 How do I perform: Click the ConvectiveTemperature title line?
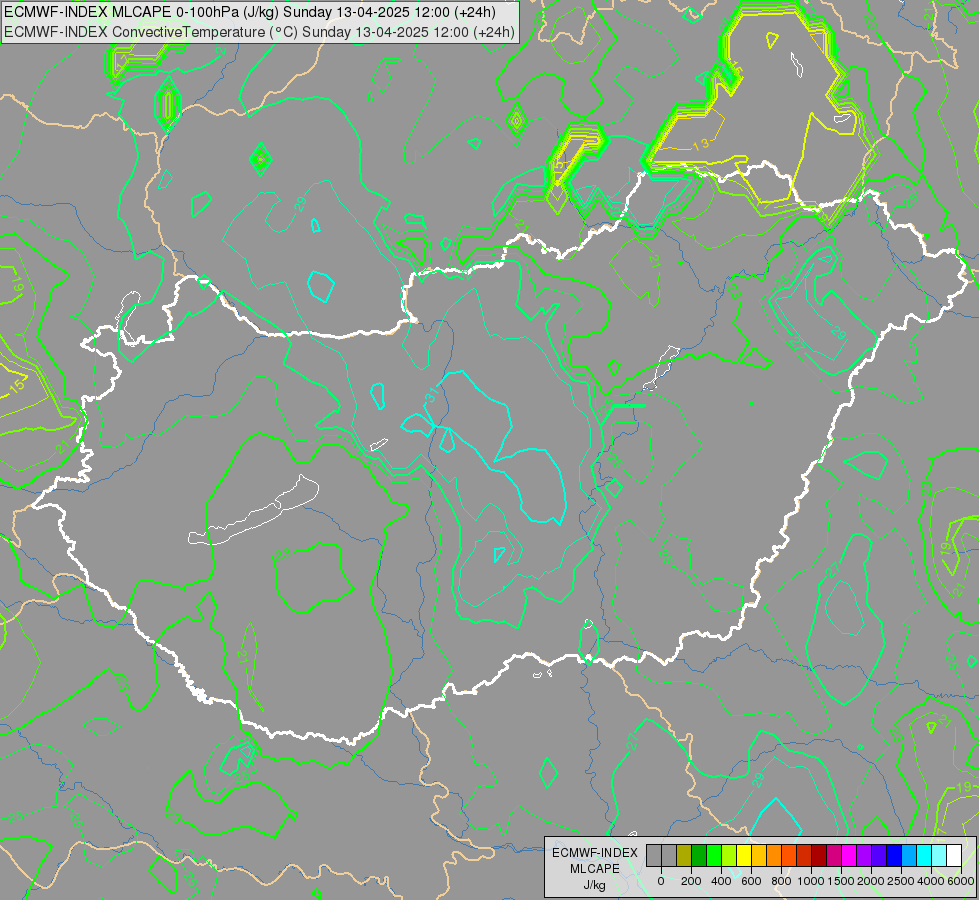[x=259, y=32]
